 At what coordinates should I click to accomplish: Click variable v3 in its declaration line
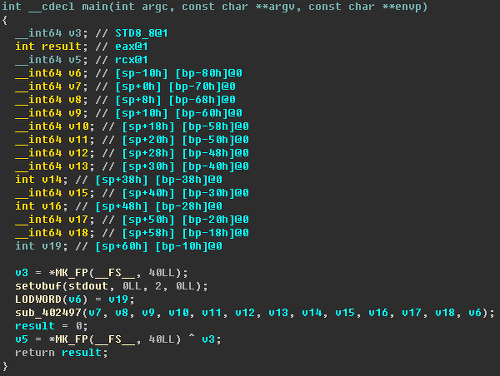tap(75, 33)
